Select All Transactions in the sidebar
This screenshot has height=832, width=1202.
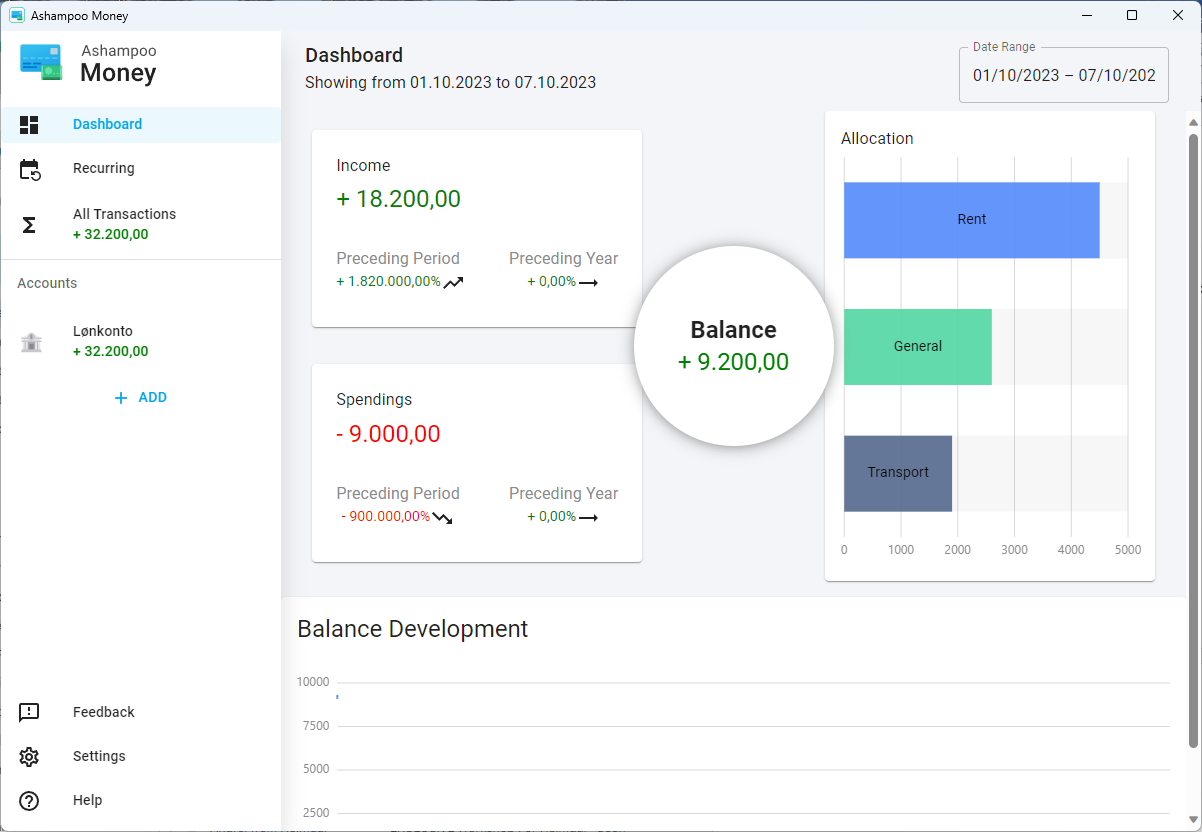tap(124, 224)
